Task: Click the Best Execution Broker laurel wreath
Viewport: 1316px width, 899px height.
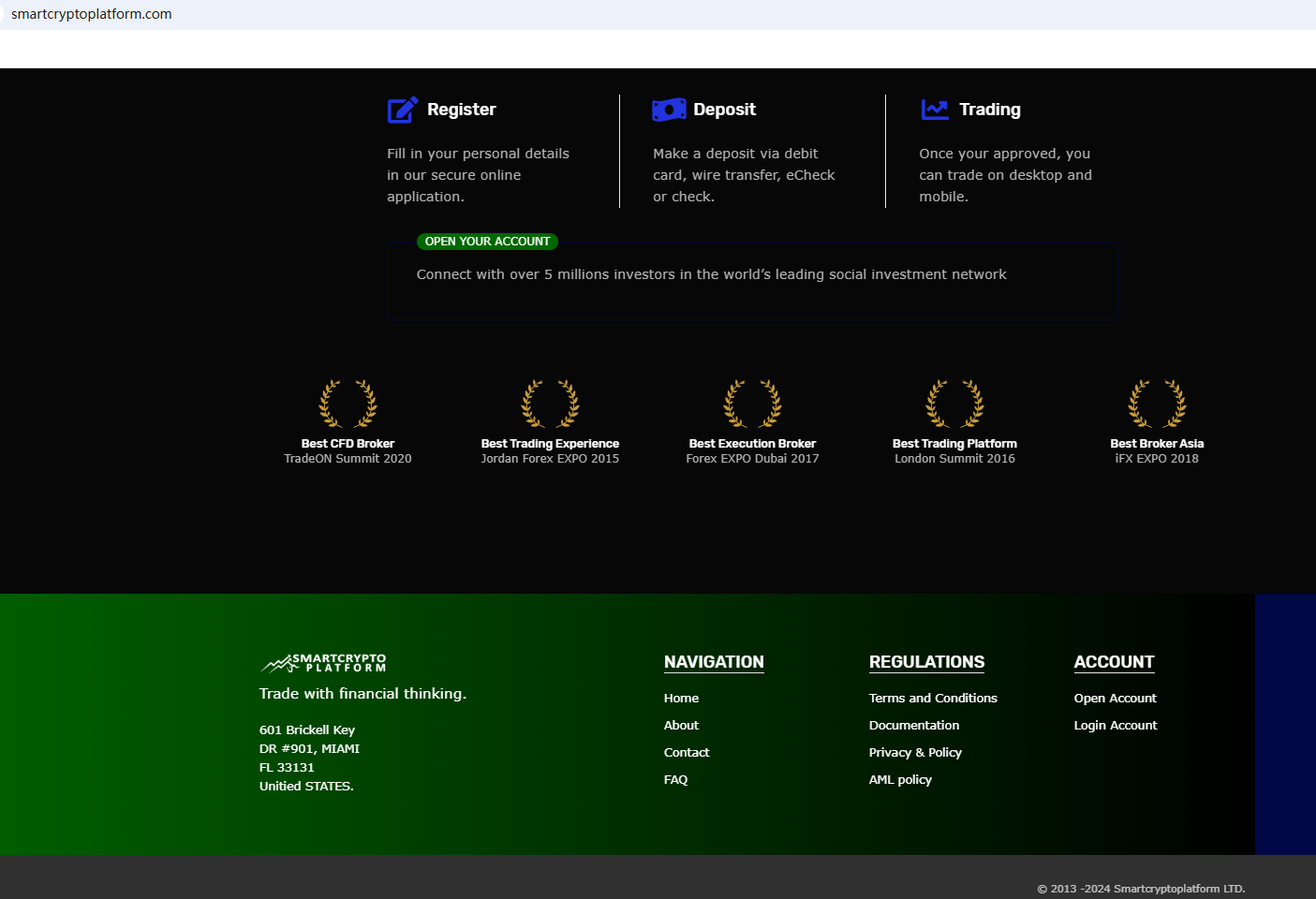Action: 752,404
